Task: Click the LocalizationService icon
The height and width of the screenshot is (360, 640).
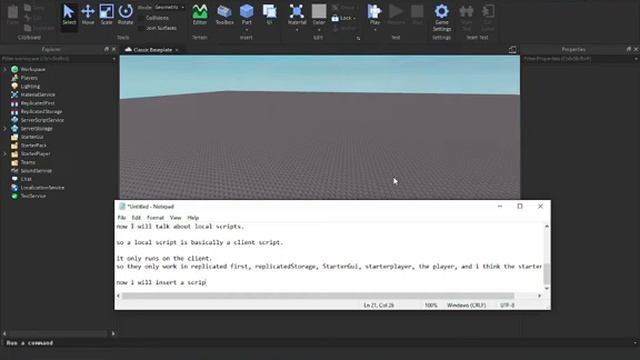Action: [15, 188]
